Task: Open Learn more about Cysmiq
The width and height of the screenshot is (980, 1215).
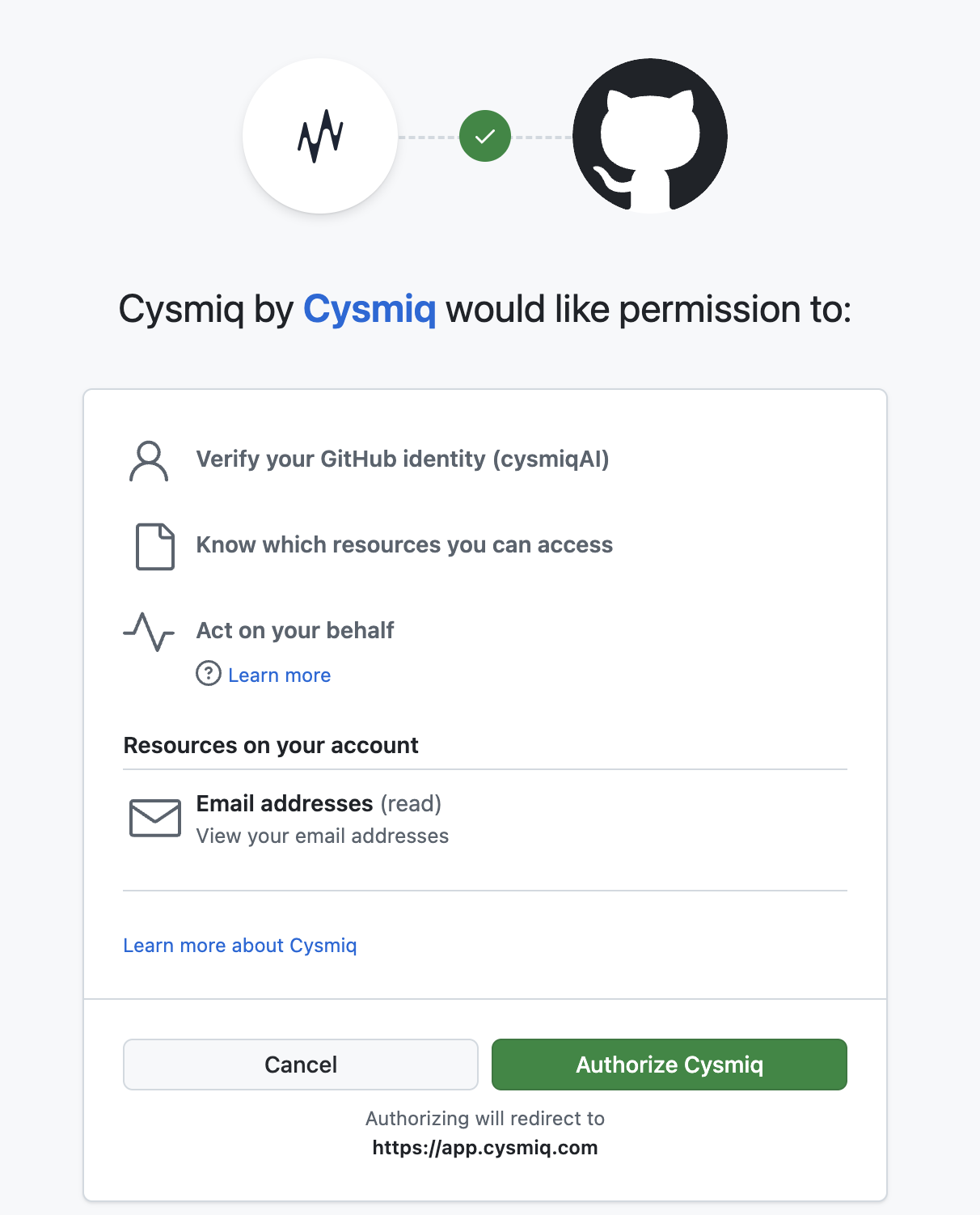Action: point(240,945)
